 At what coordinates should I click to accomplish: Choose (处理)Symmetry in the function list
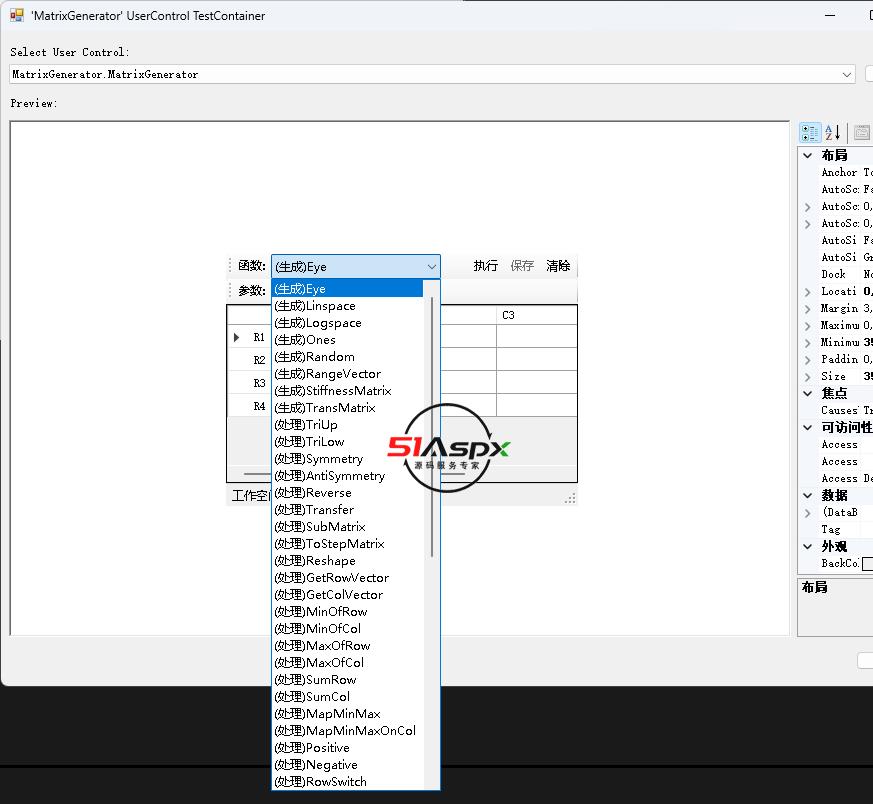(x=319, y=459)
